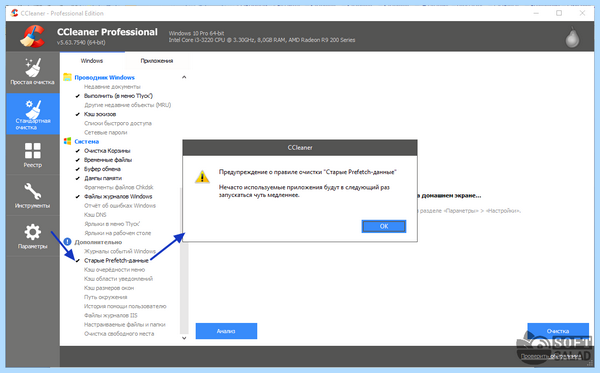Uncheck Буфер обмена

(x=78, y=169)
